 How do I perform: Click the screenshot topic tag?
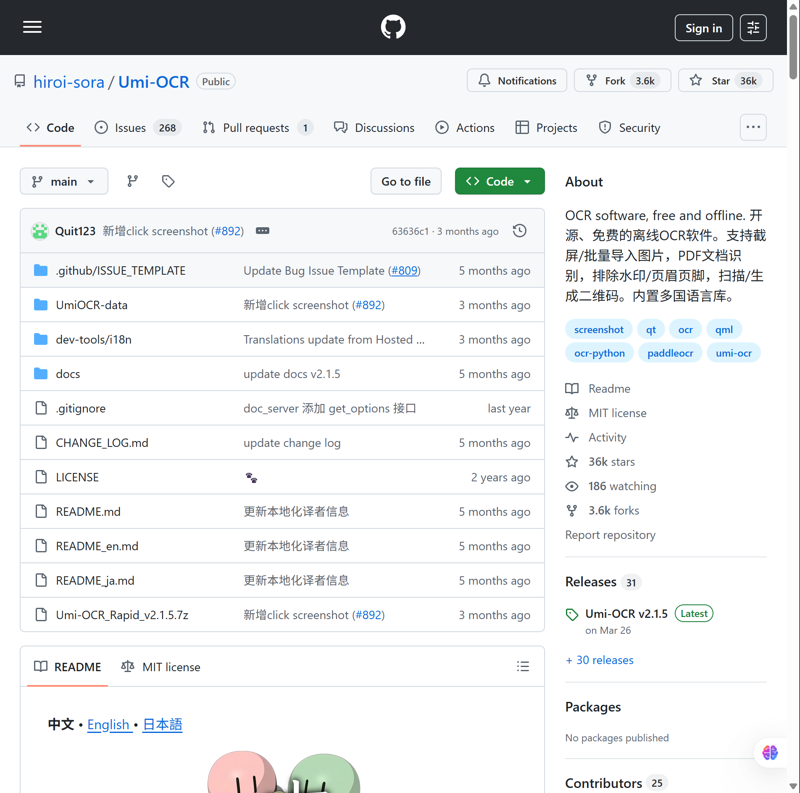coord(598,330)
